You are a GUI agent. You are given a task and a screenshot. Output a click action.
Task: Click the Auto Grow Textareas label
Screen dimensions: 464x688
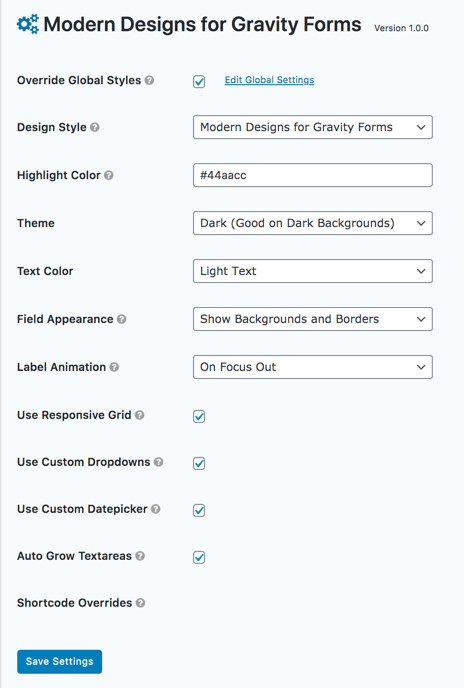(74, 556)
